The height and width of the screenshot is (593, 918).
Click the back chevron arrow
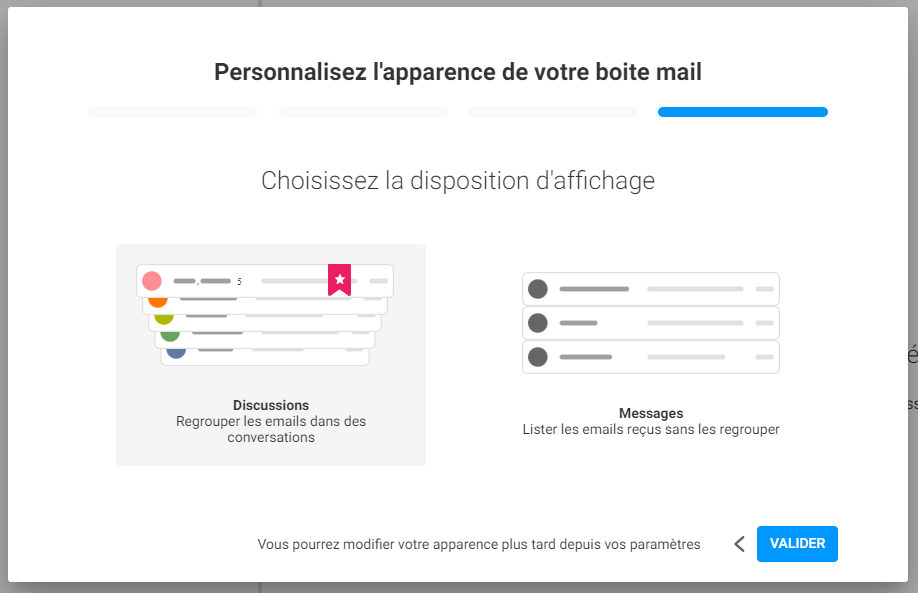point(739,544)
